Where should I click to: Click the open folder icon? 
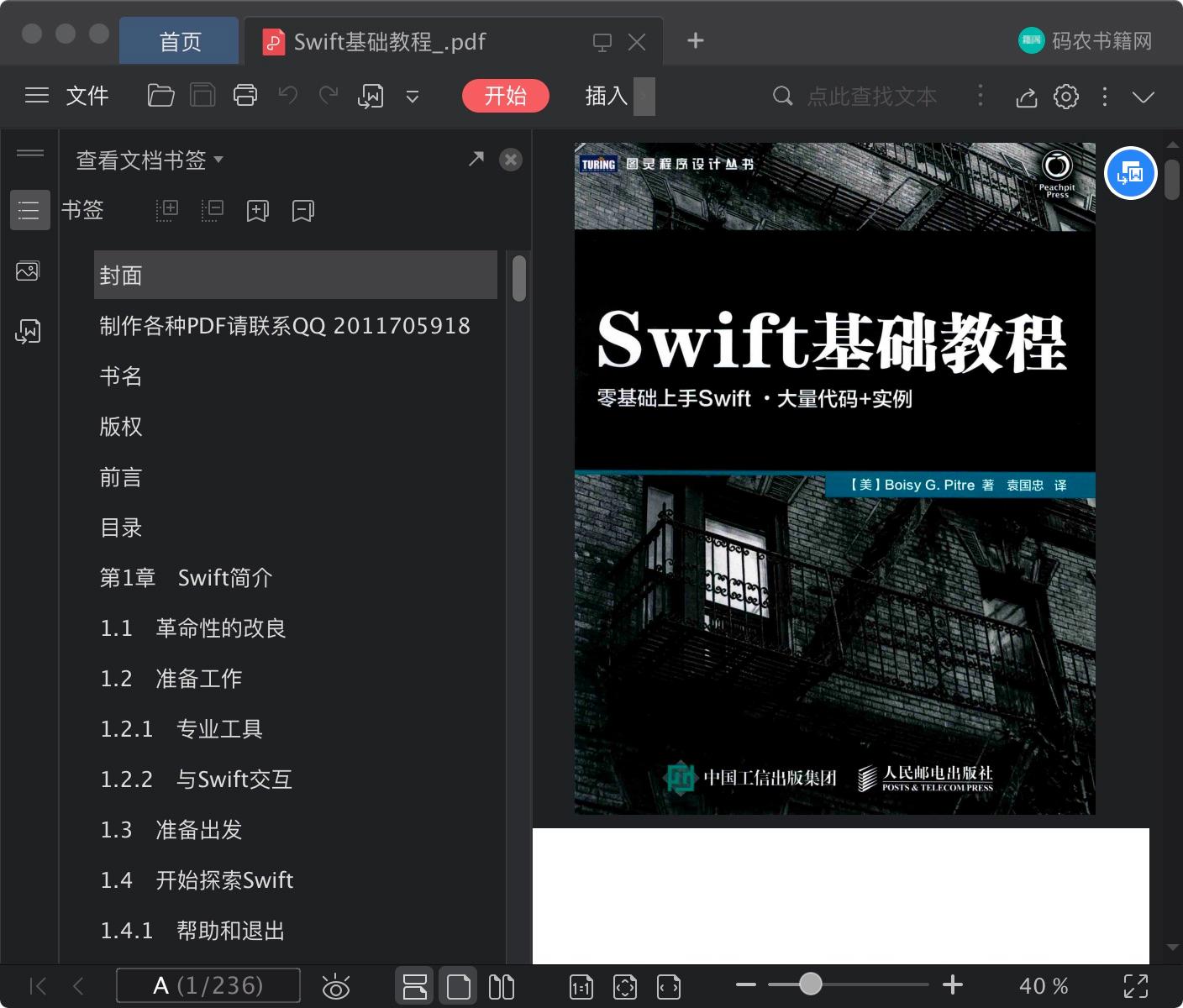coord(160,96)
